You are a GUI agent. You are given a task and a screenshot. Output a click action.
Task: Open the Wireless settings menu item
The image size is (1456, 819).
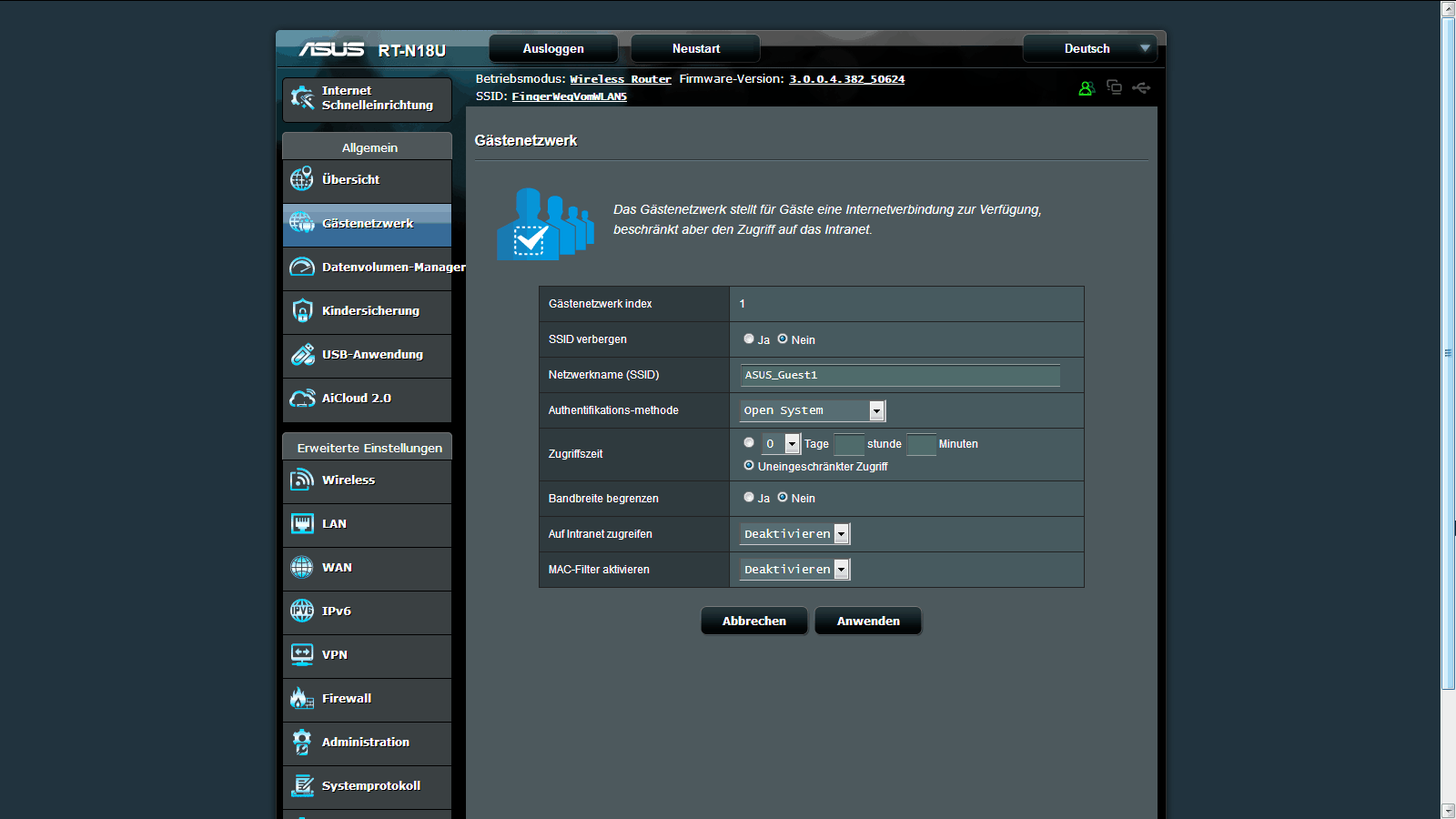tap(367, 480)
